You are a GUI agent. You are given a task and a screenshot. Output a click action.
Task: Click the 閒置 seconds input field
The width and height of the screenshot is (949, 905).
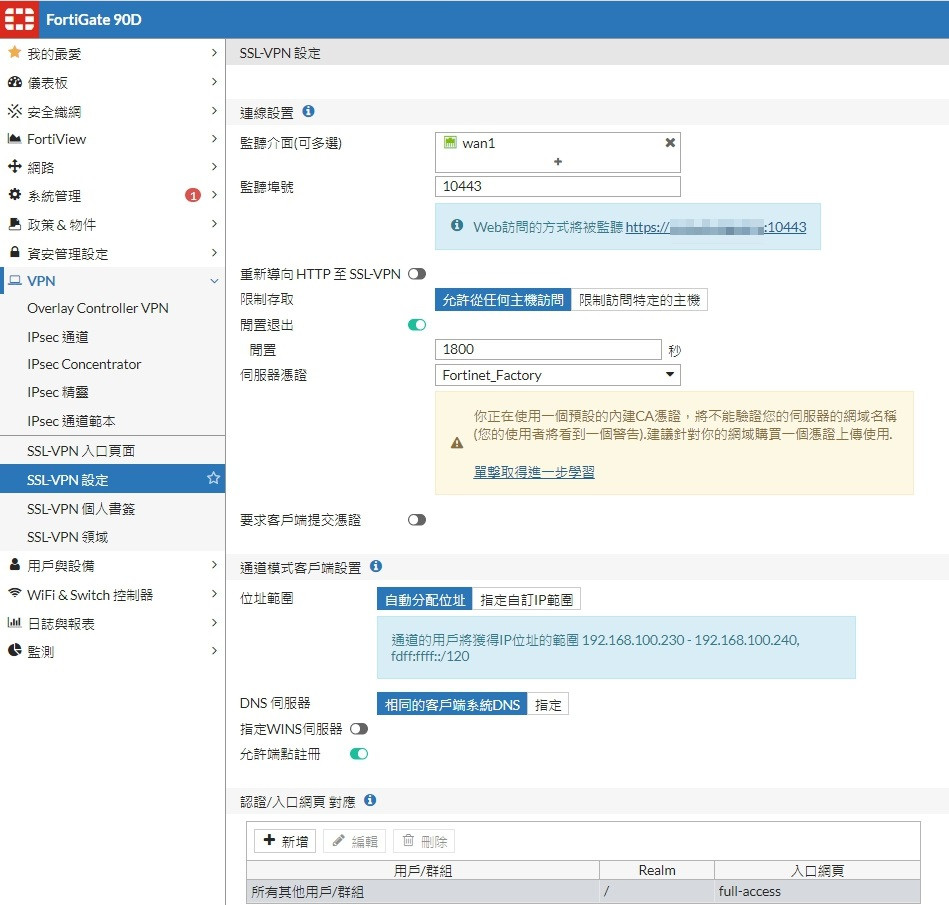[x=548, y=349]
